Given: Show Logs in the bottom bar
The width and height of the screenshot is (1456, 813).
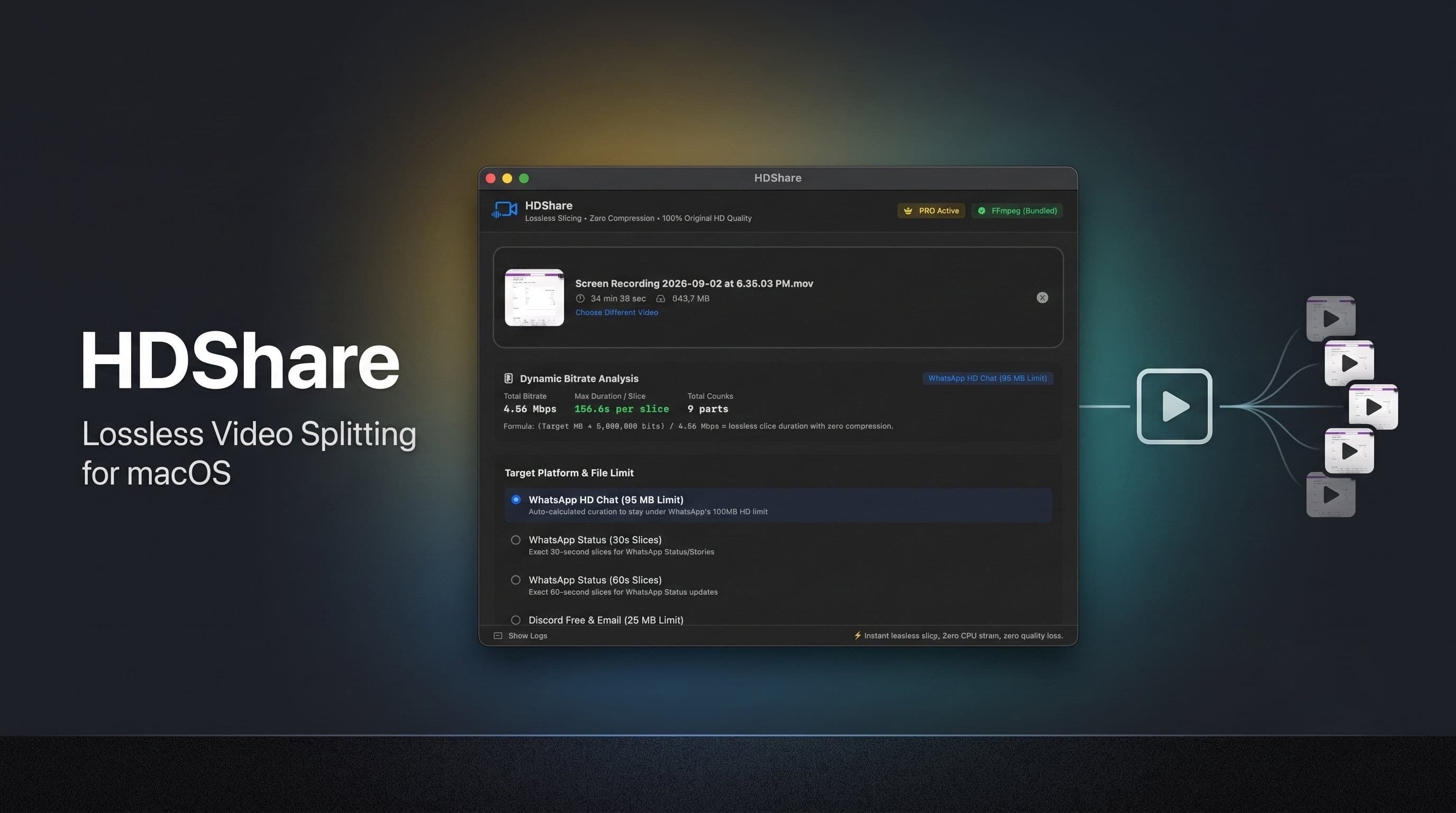Looking at the screenshot, I should pos(521,636).
